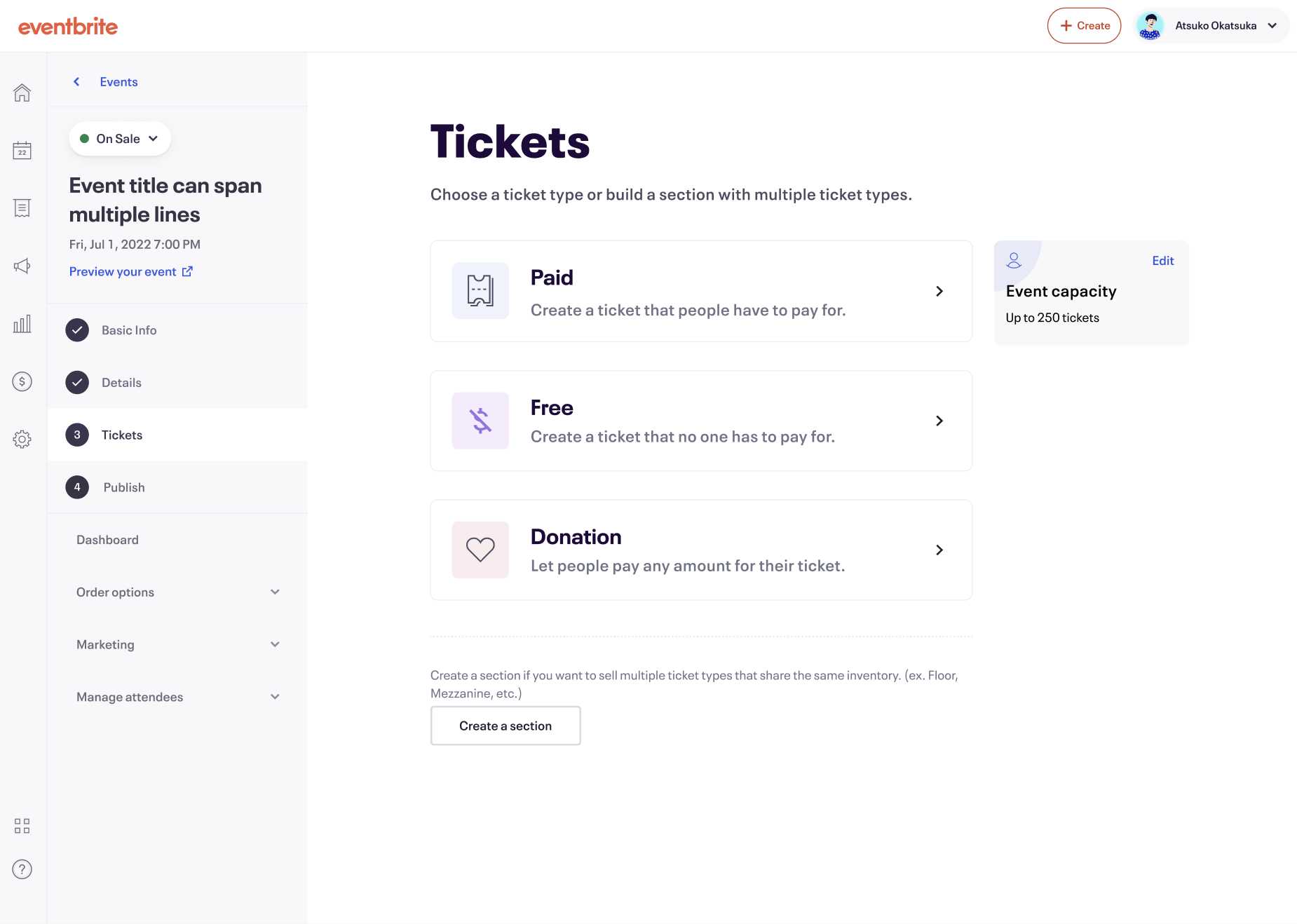
Task: Click the Create a section button
Action: [x=505, y=726]
